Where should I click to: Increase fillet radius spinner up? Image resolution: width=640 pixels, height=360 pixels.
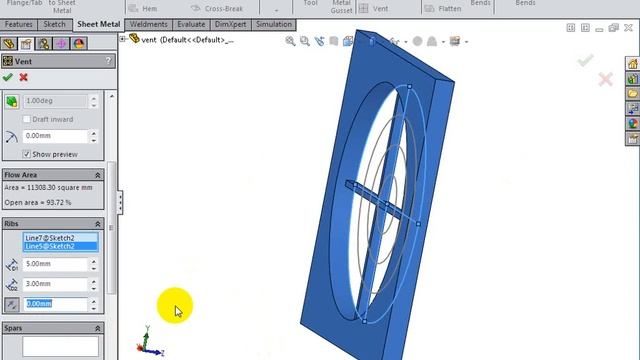(94, 133)
